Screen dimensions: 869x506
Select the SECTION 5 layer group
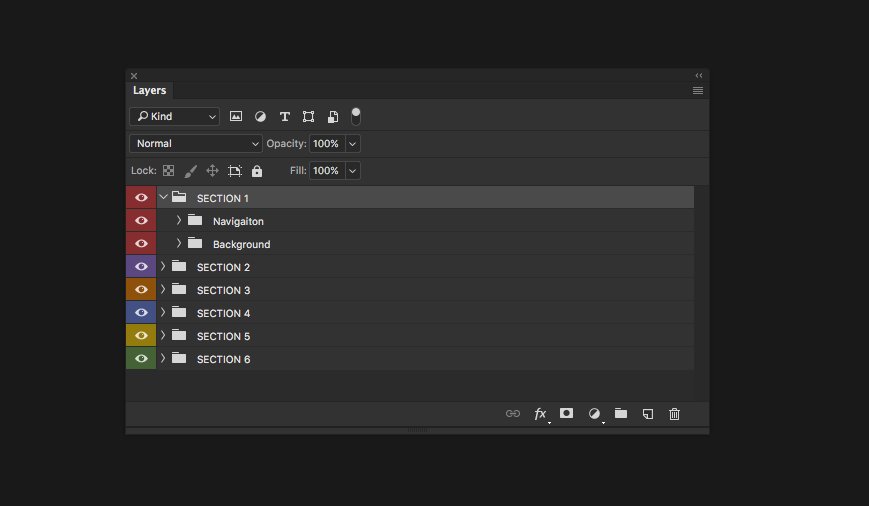pyautogui.click(x=425, y=336)
